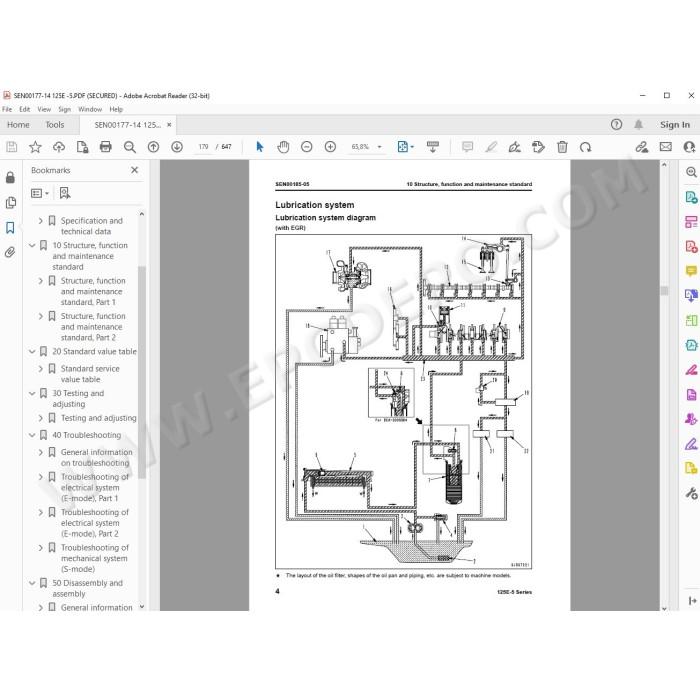Screen dimensions: 700x700
Task: Rotate the page with the rotate icon
Action: (x=586, y=147)
